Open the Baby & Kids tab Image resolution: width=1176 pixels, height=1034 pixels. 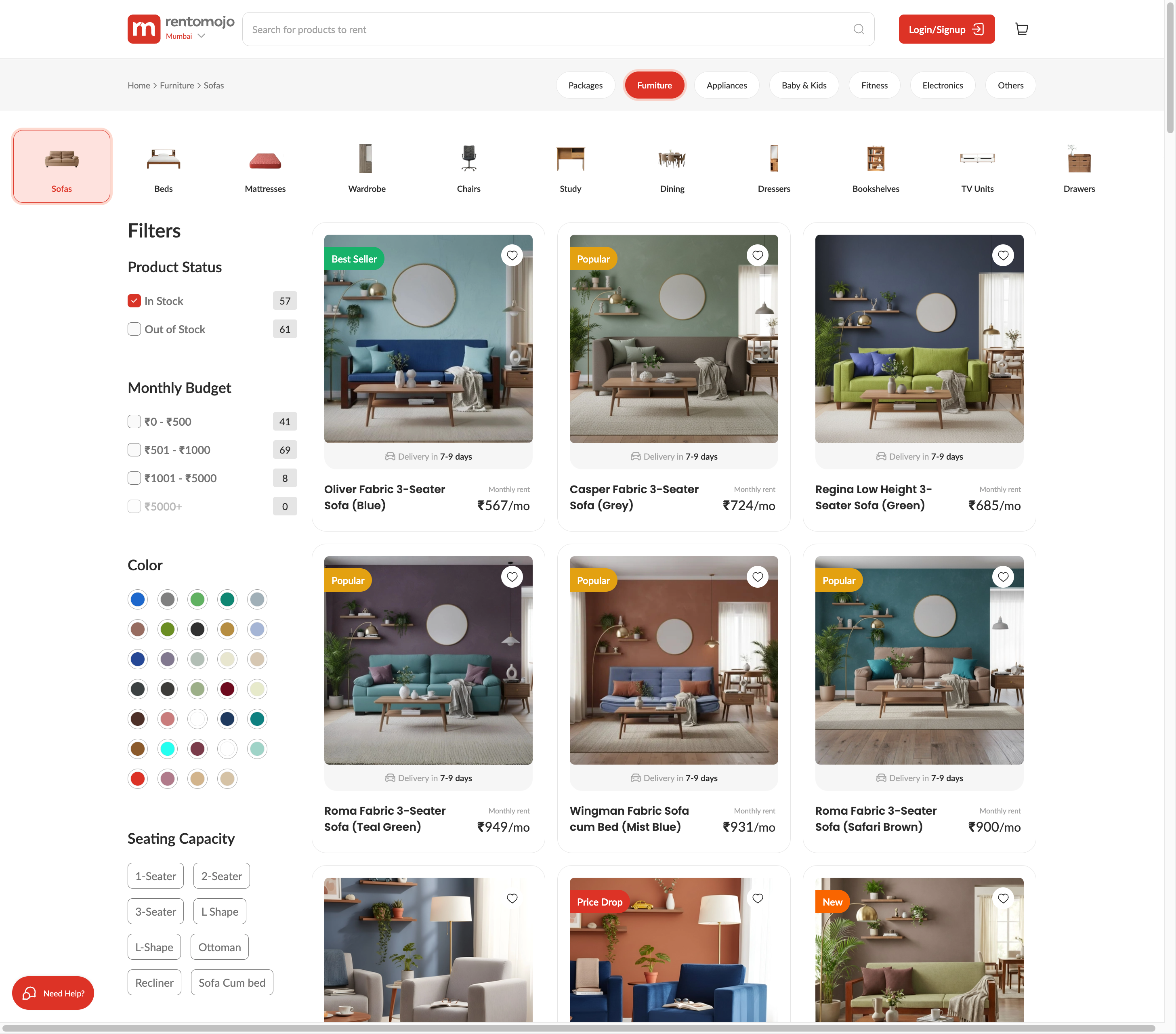click(804, 85)
